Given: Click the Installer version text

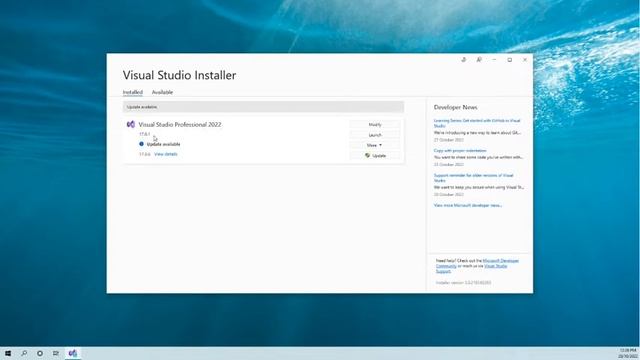Looking at the screenshot, I should [463, 282].
